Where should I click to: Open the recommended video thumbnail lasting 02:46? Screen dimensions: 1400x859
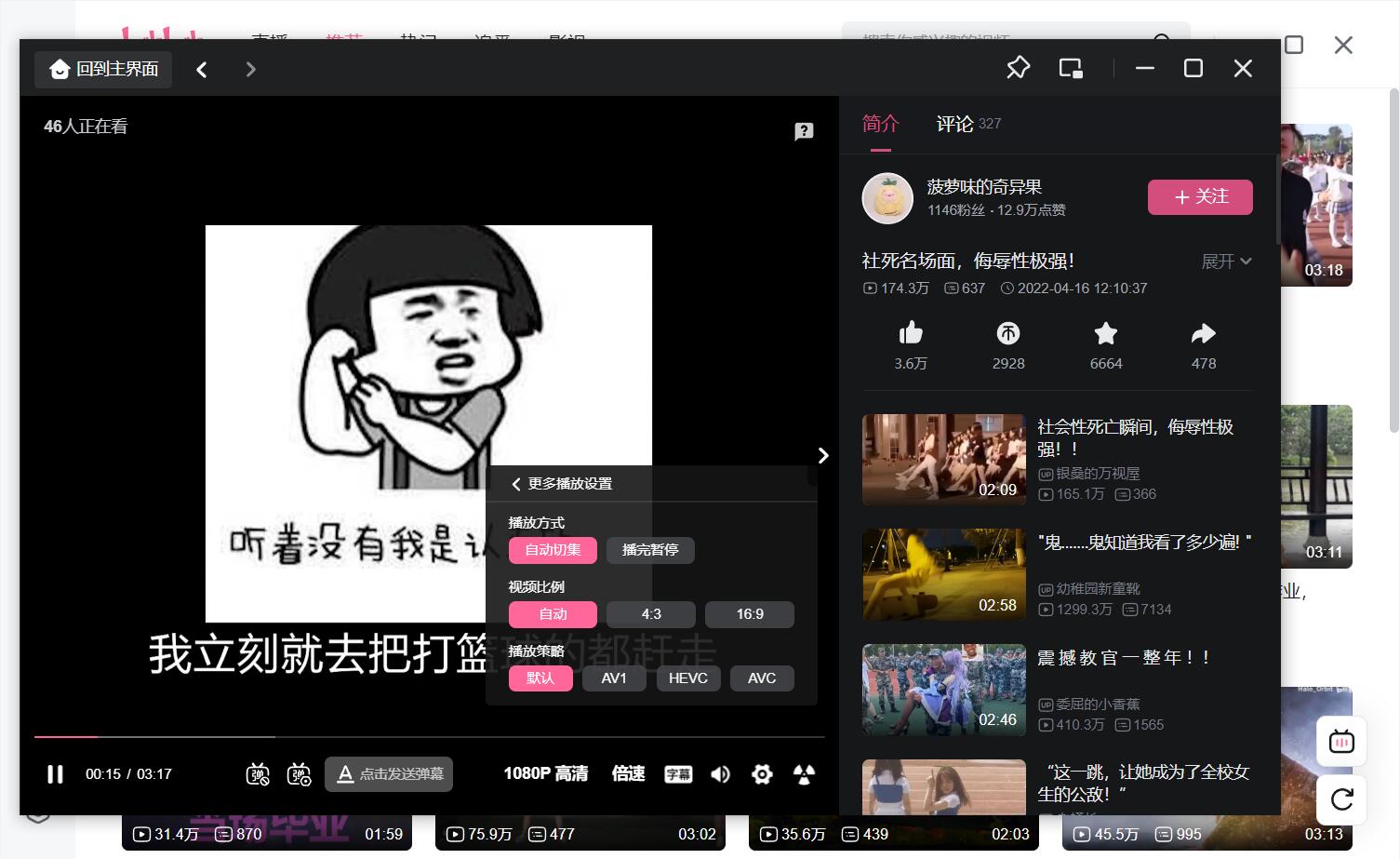tap(944, 691)
